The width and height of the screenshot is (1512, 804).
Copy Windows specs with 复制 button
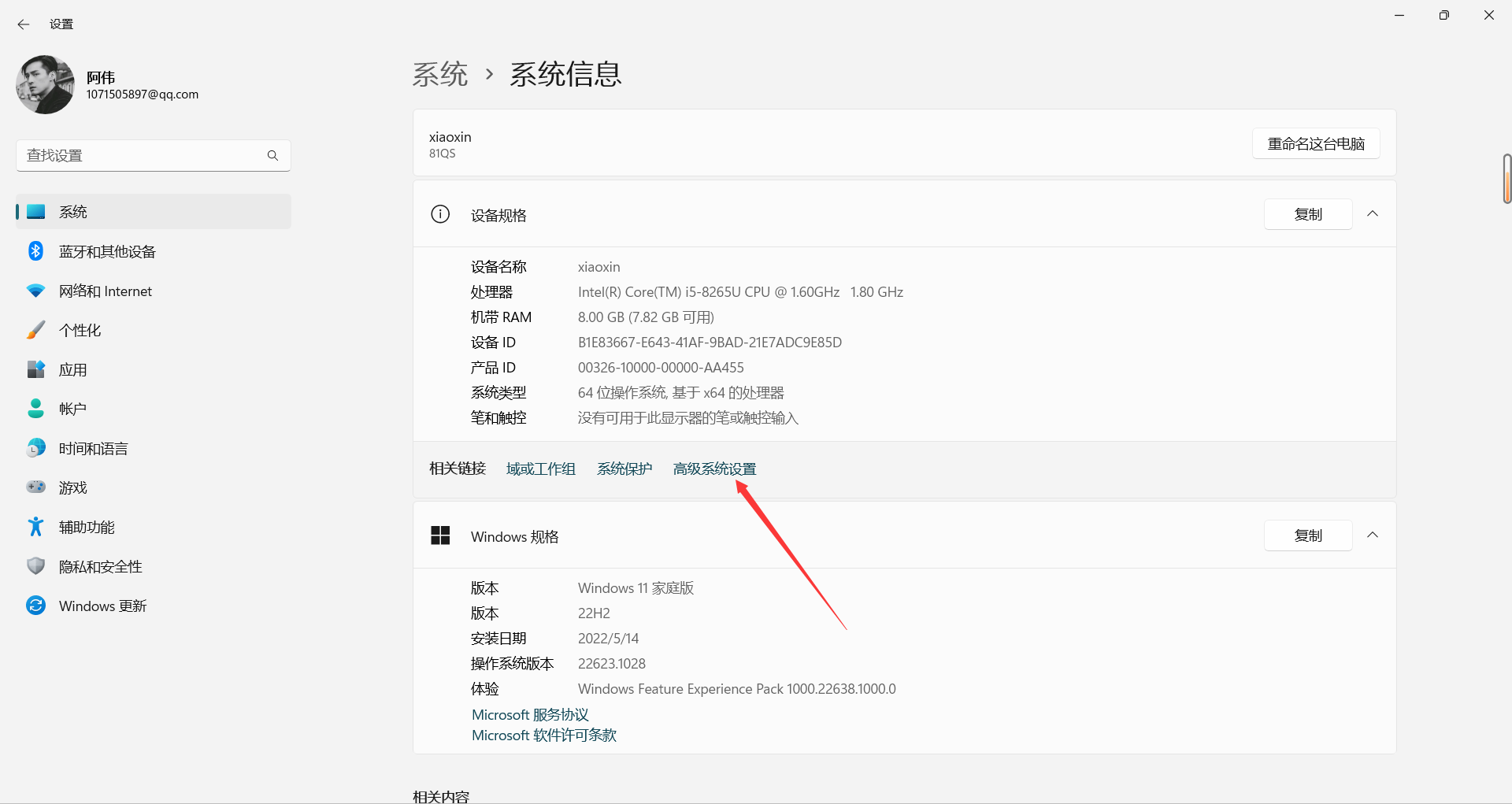tap(1308, 535)
